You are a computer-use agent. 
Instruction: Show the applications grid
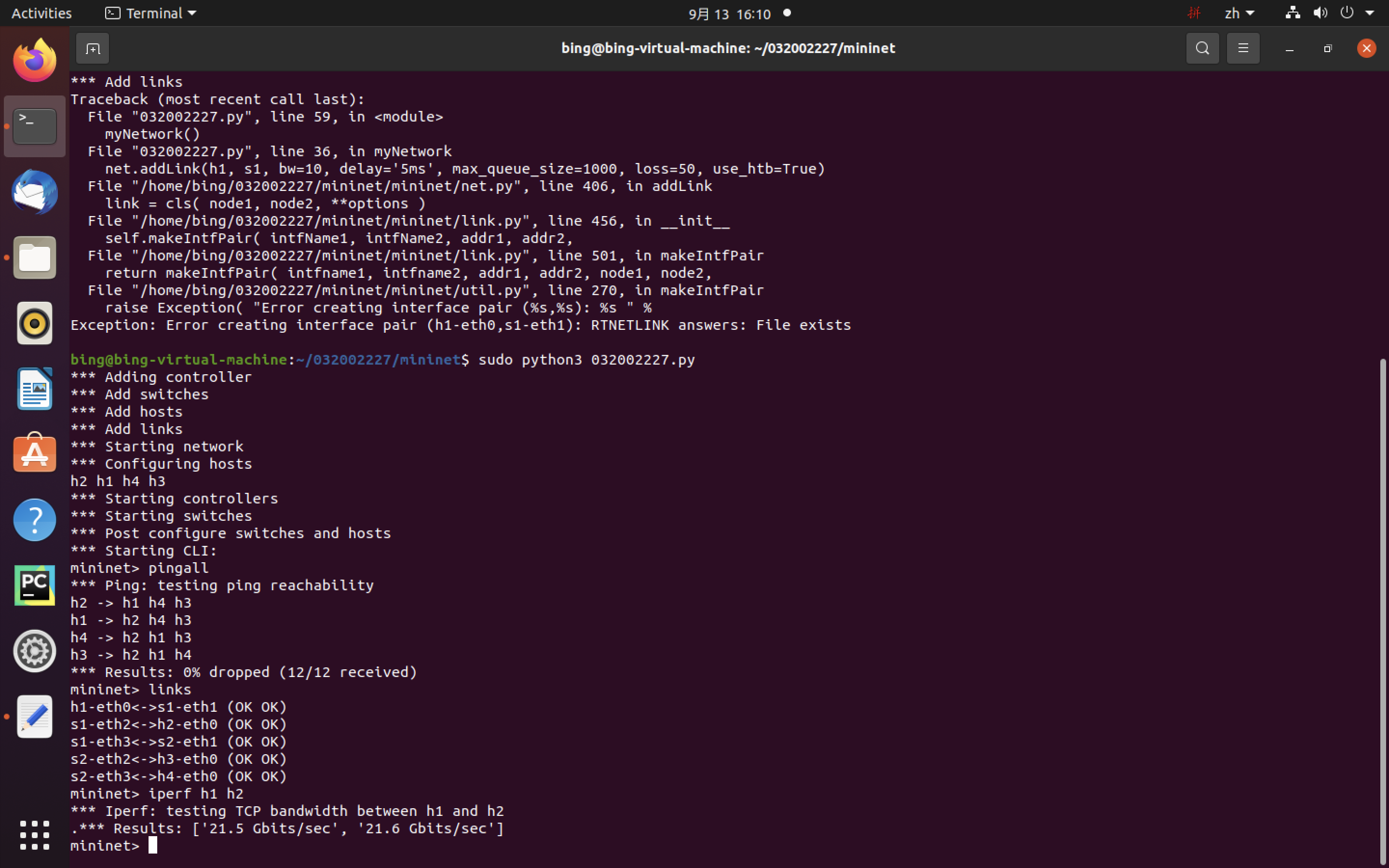pos(34,835)
